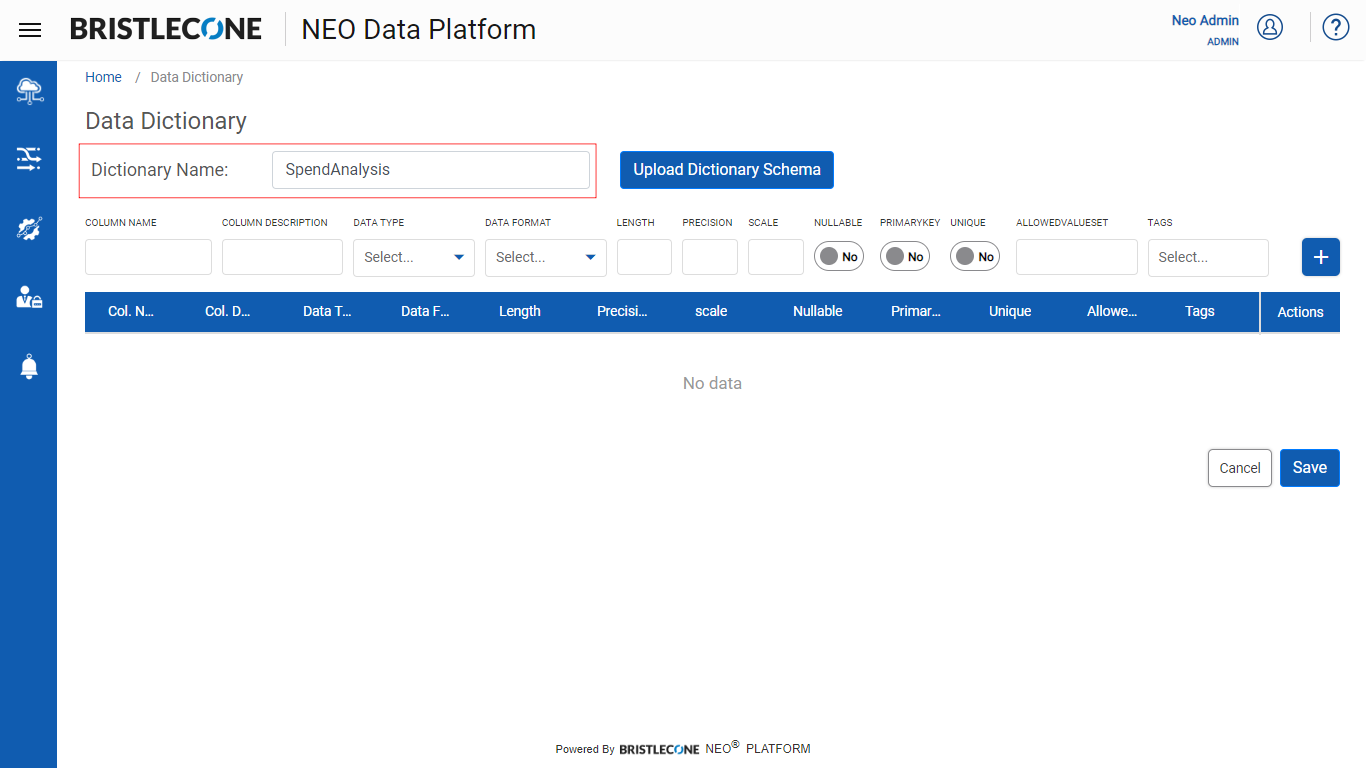Open the user access lock sidebar icon
The height and width of the screenshot is (768, 1366).
pos(29,297)
